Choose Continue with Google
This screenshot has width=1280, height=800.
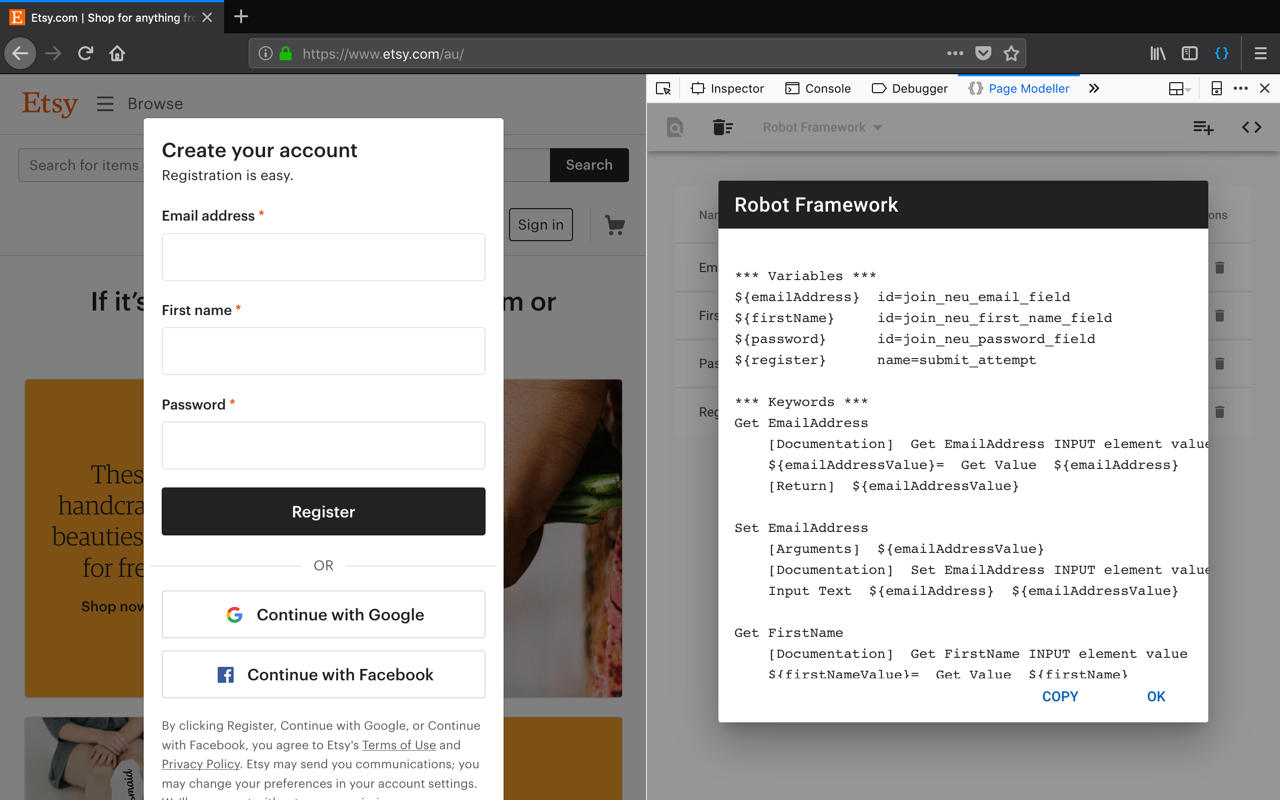pyautogui.click(x=323, y=614)
